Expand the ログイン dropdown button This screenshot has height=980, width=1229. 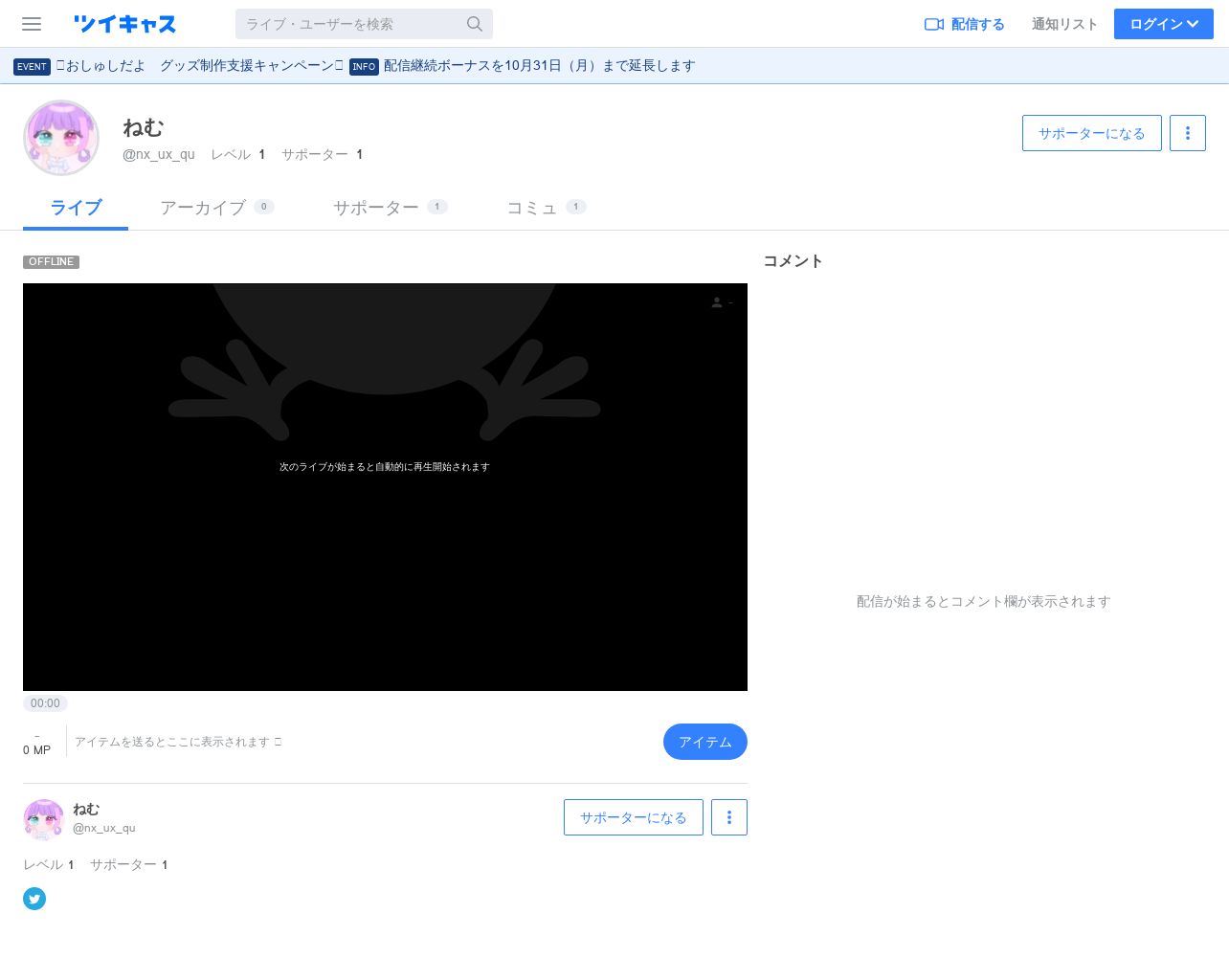pos(1164,24)
